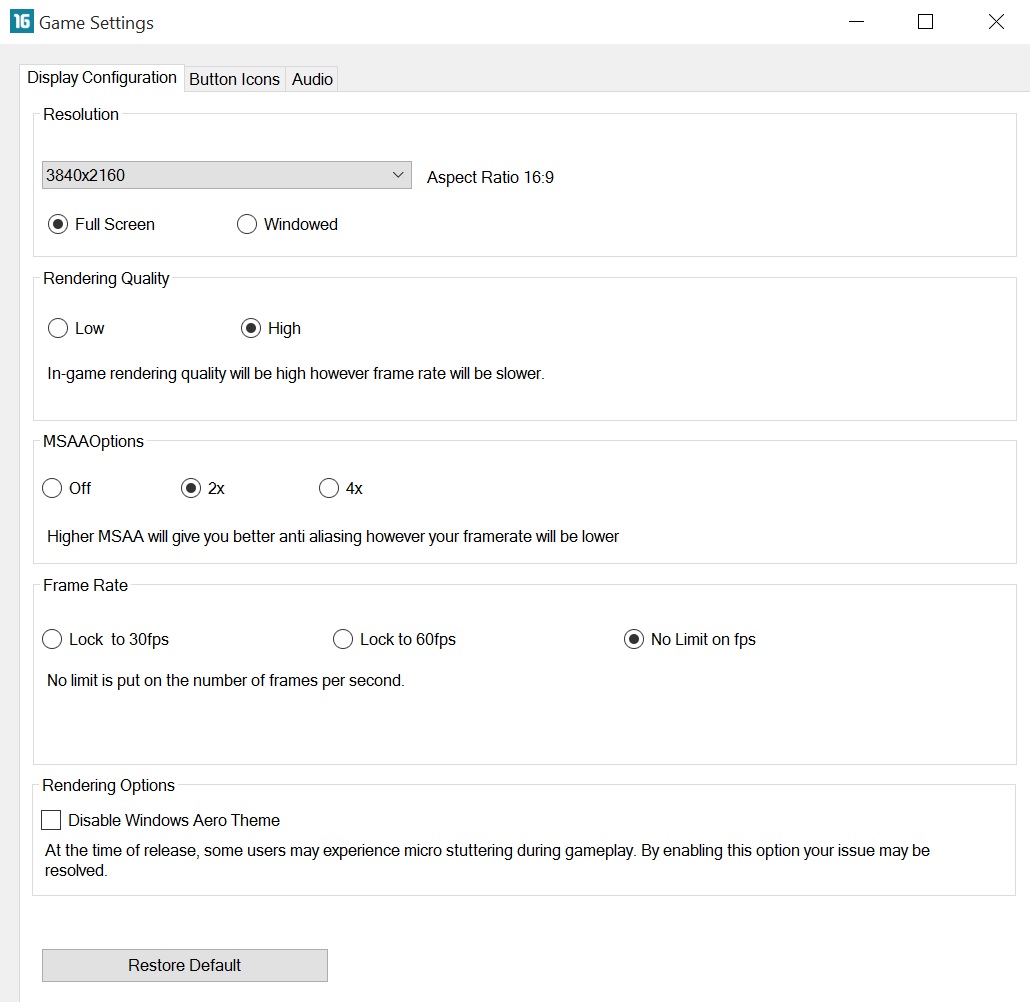
Task: Switch to the Button Icons tab
Action: click(234, 79)
